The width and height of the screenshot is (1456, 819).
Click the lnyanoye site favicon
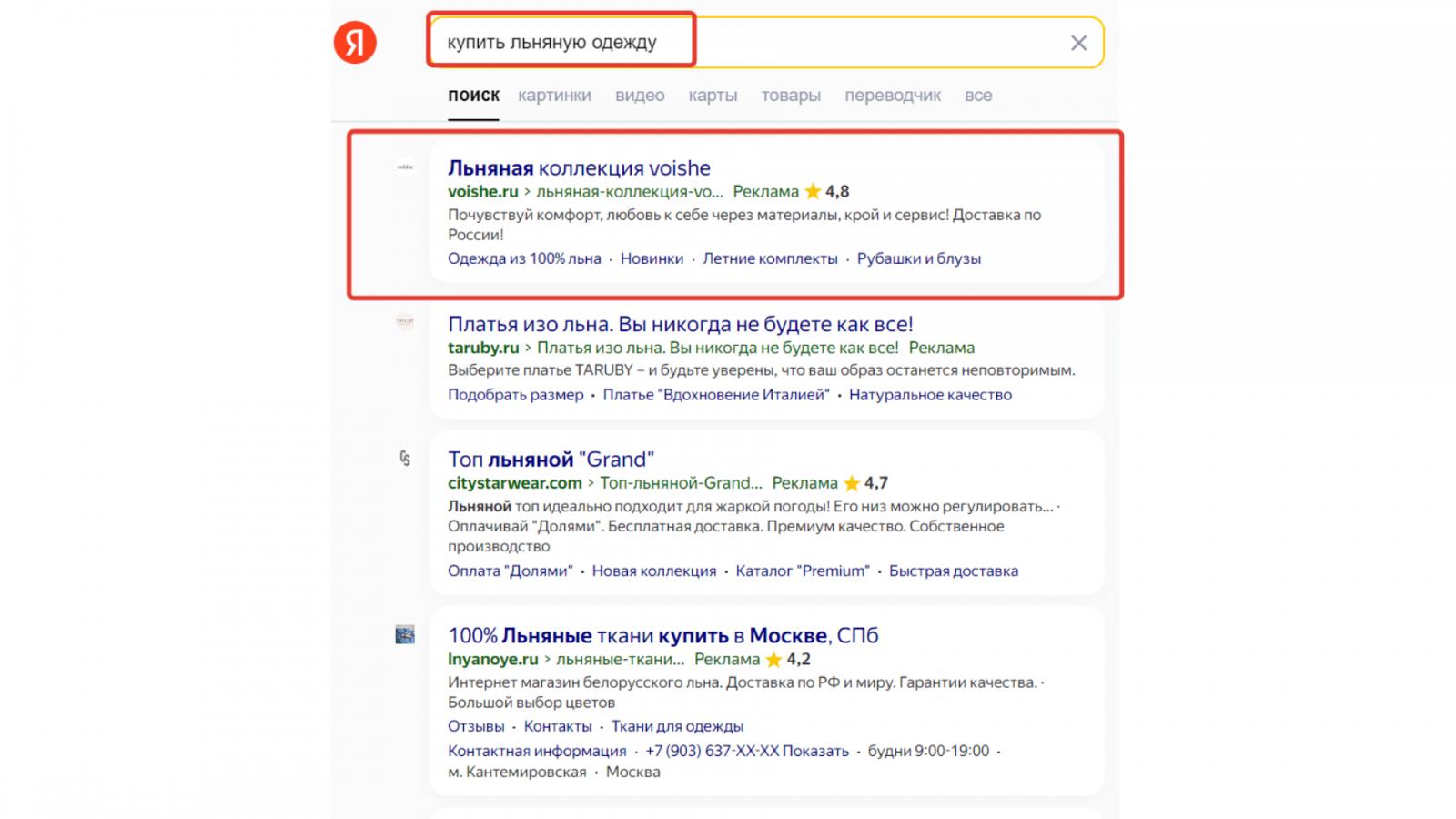(405, 634)
